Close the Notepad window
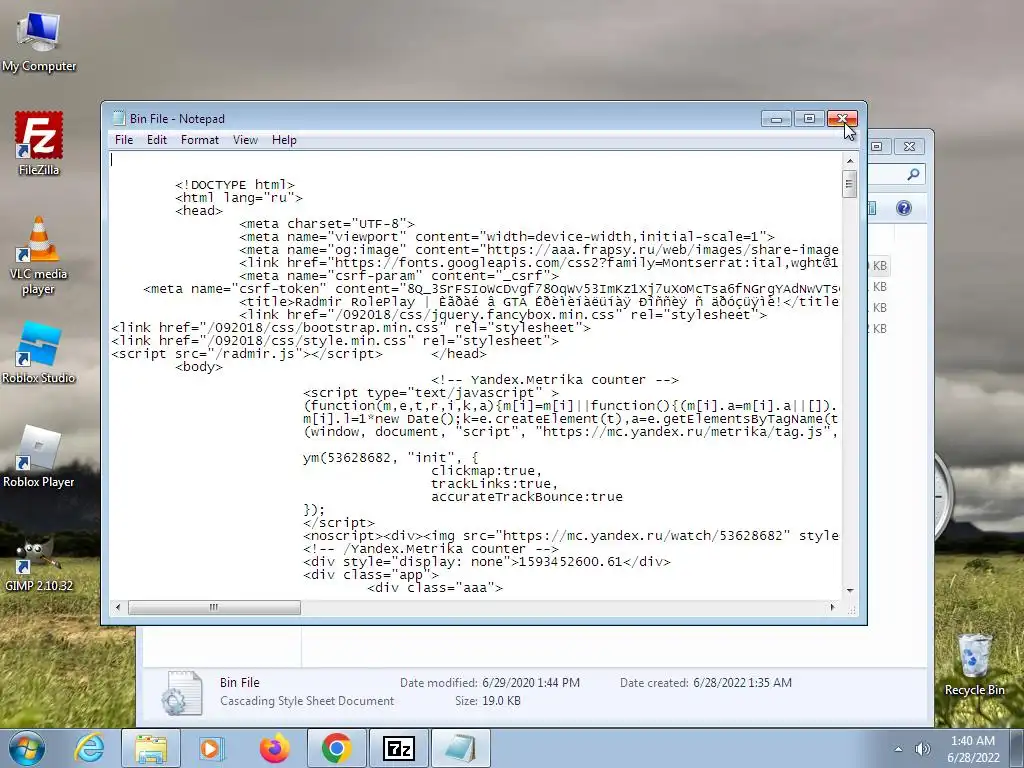 (x=842, y=118)
